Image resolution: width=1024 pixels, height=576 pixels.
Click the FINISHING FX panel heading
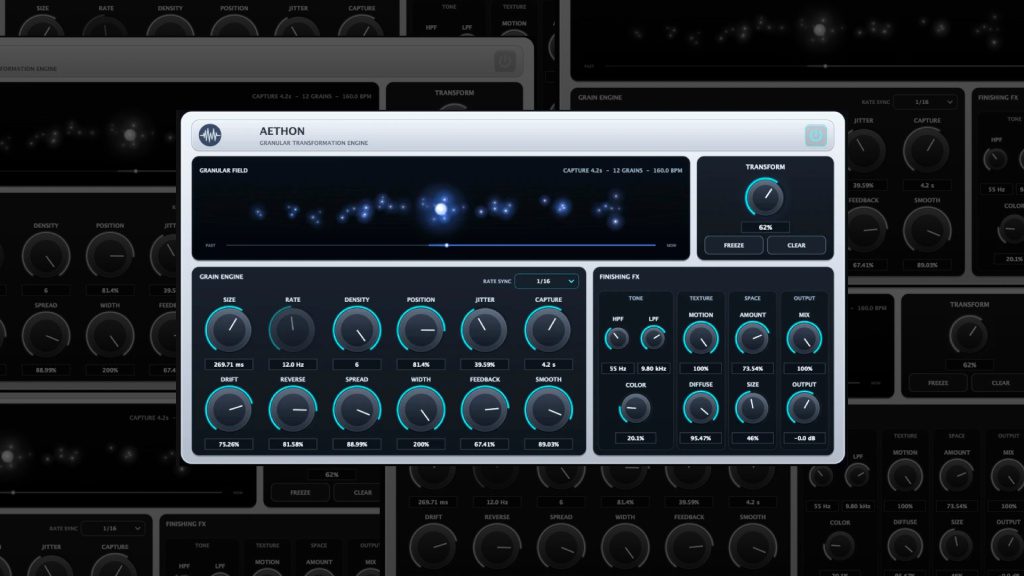pyautogui.click(x=619, y=277)
